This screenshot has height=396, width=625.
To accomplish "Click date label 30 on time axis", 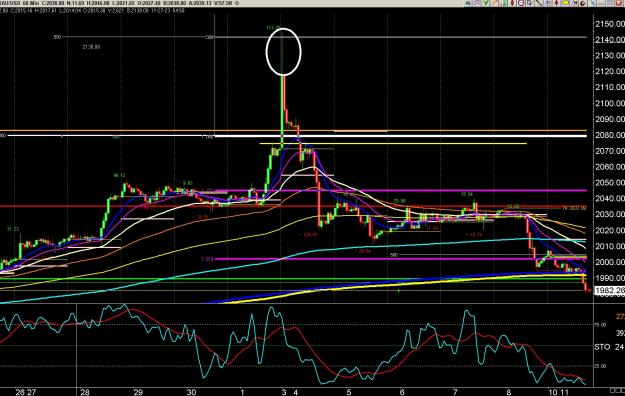I will point(191,392).
